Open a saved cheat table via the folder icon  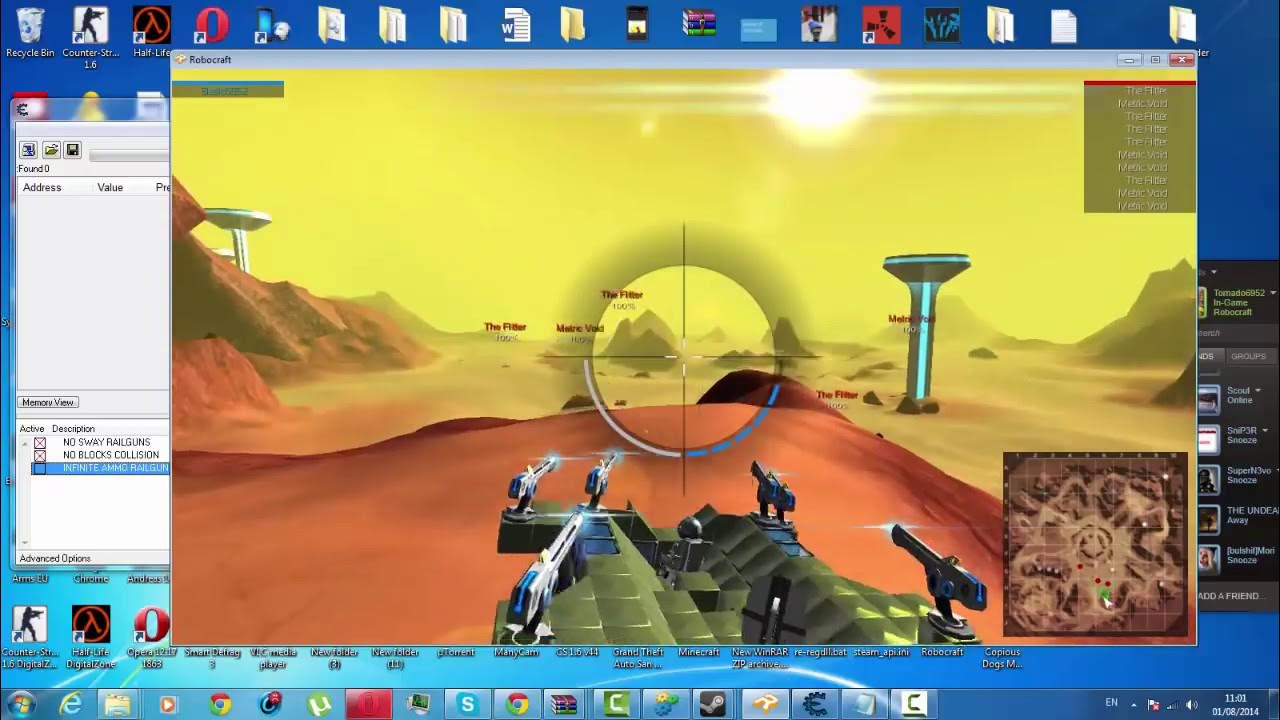point(51,150)
